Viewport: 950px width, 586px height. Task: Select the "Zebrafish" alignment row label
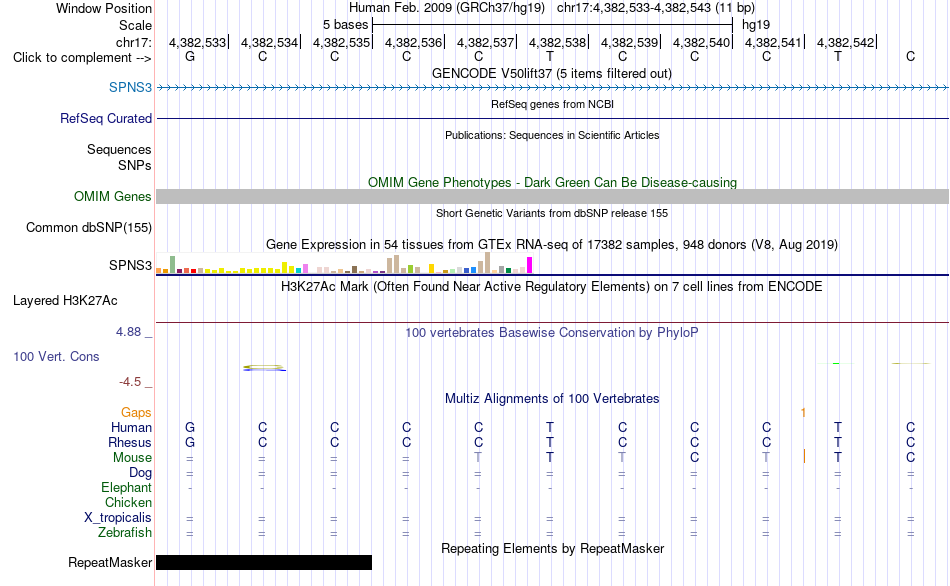(125, 532)
